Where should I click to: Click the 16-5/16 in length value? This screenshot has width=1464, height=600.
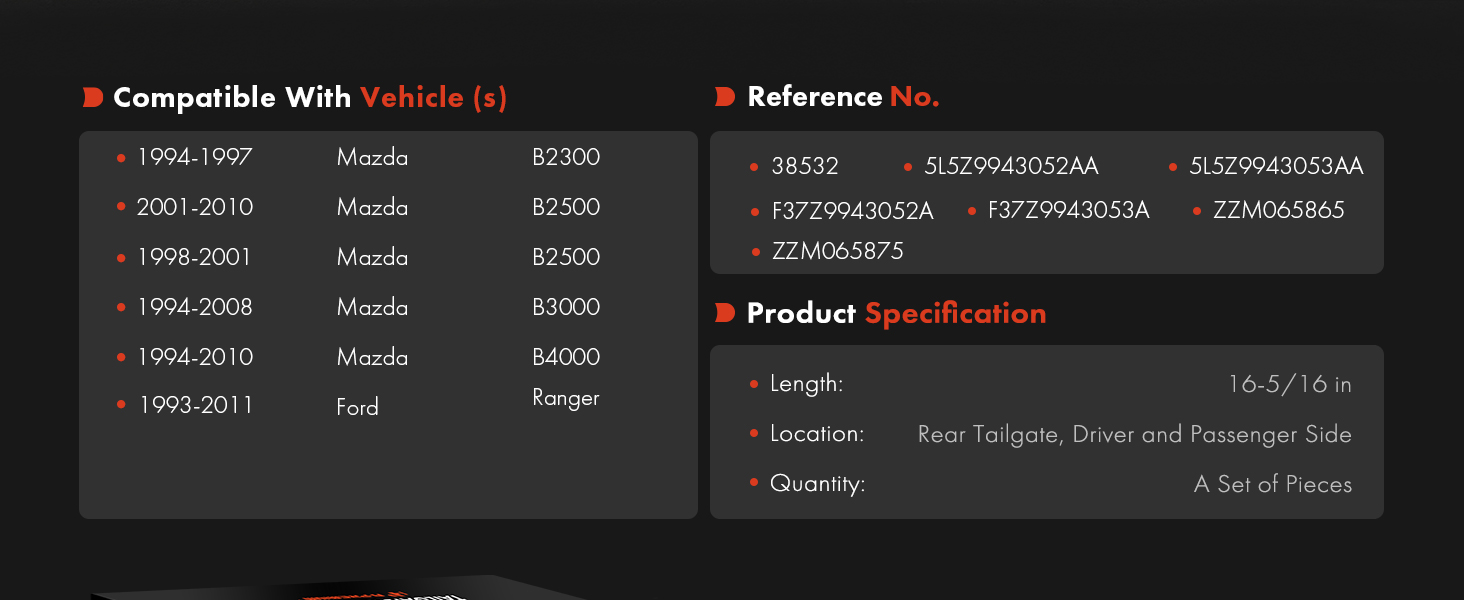pos(1289,384)
